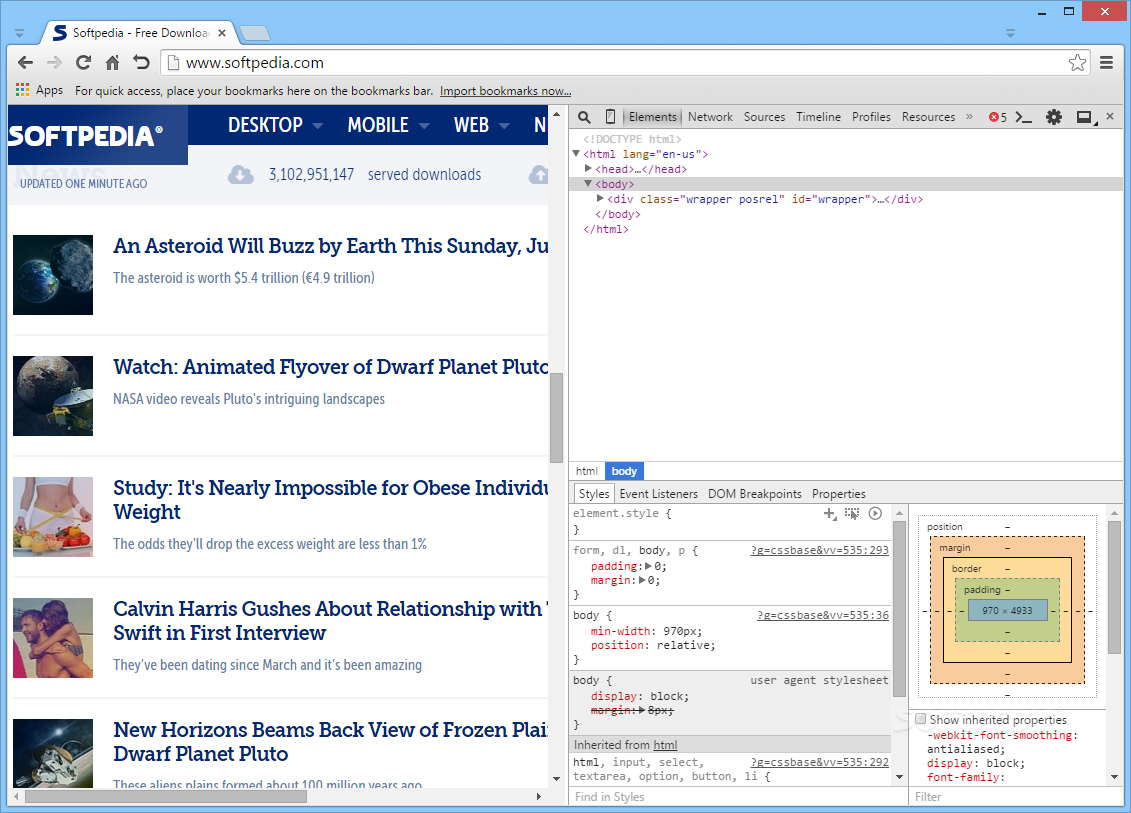Open stylesheet link cssbase 535:36
The image size is (1131, 813).
[822, 615]
